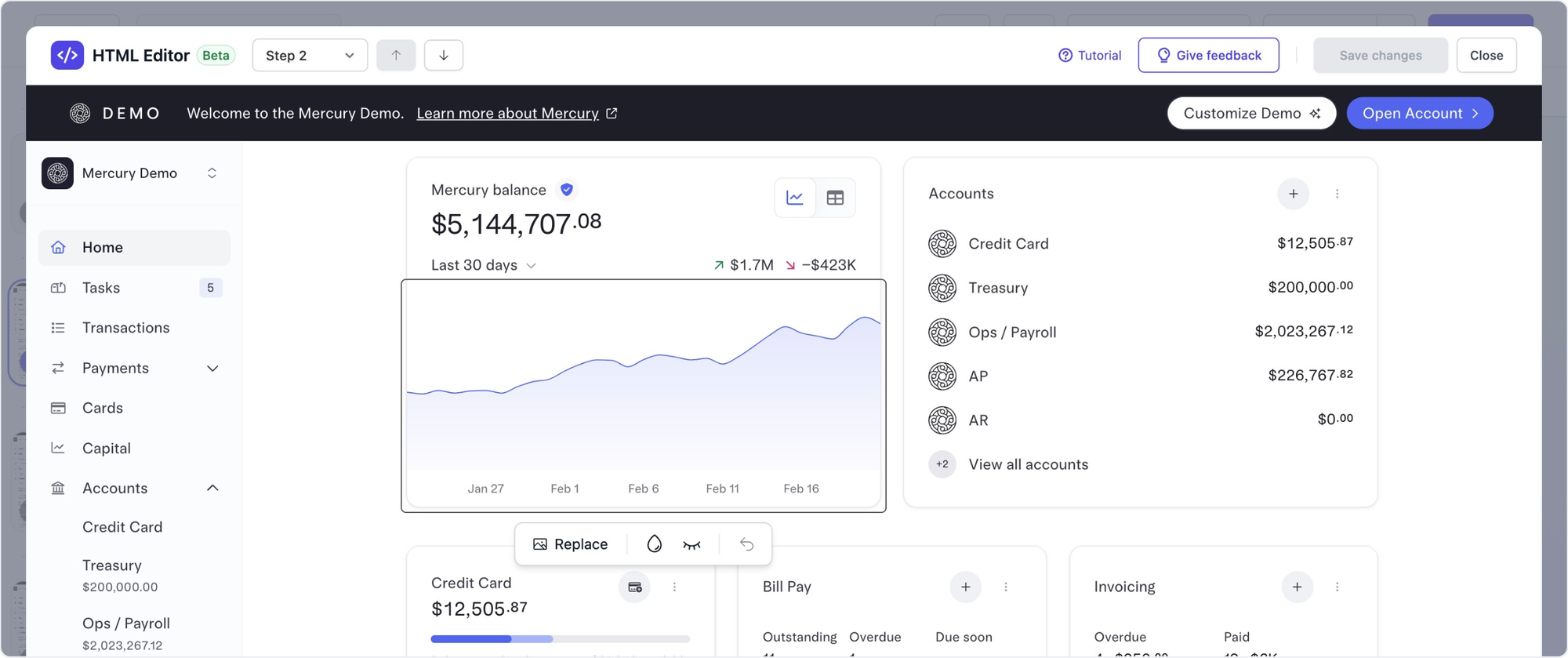Click the $5,144,707.08 balance amount
1568x658 pixels.
coord(517,224)
